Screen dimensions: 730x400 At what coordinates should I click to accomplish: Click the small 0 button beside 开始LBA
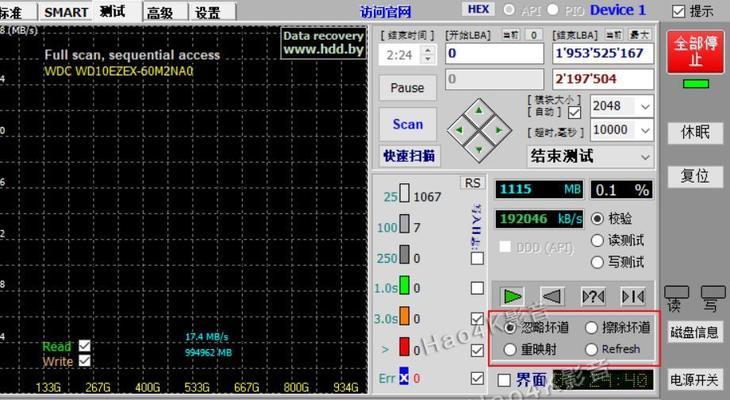click(534, 35)
